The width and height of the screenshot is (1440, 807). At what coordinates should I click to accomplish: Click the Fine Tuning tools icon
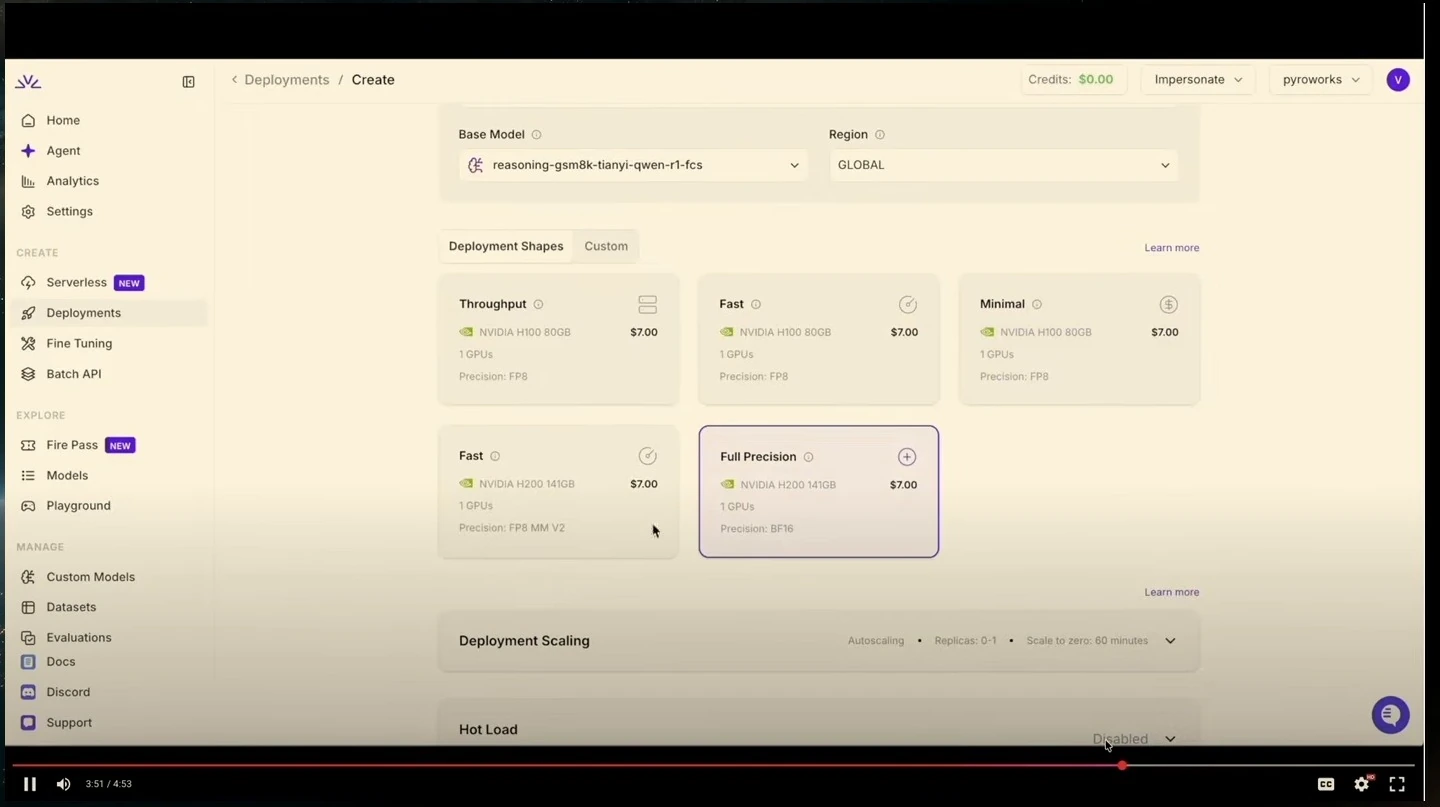click(x=28, y=344)
